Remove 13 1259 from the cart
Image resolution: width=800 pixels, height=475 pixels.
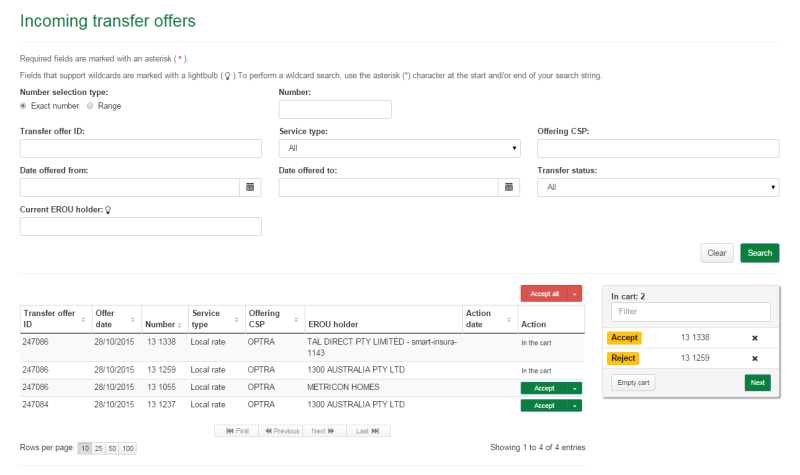[755, 358]
